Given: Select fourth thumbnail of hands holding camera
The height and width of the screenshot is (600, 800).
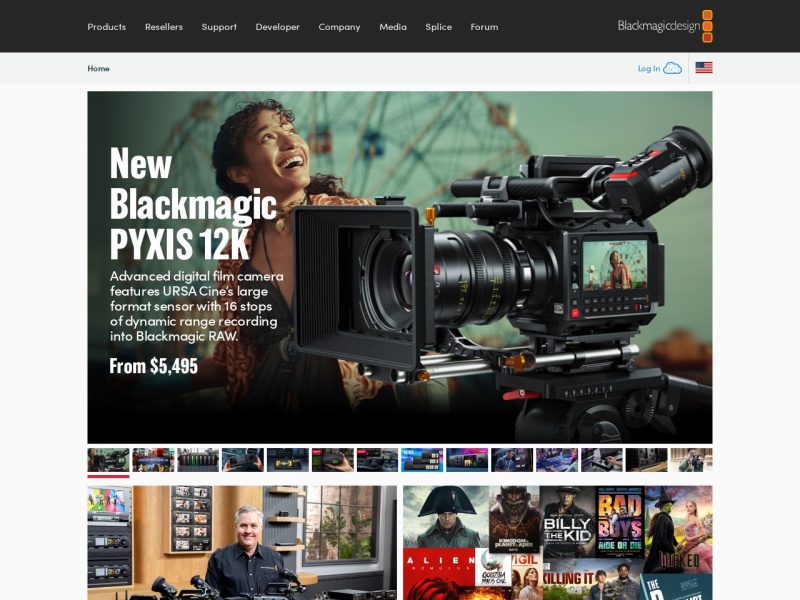Looking at the screenshot, I should coord(243,460).
